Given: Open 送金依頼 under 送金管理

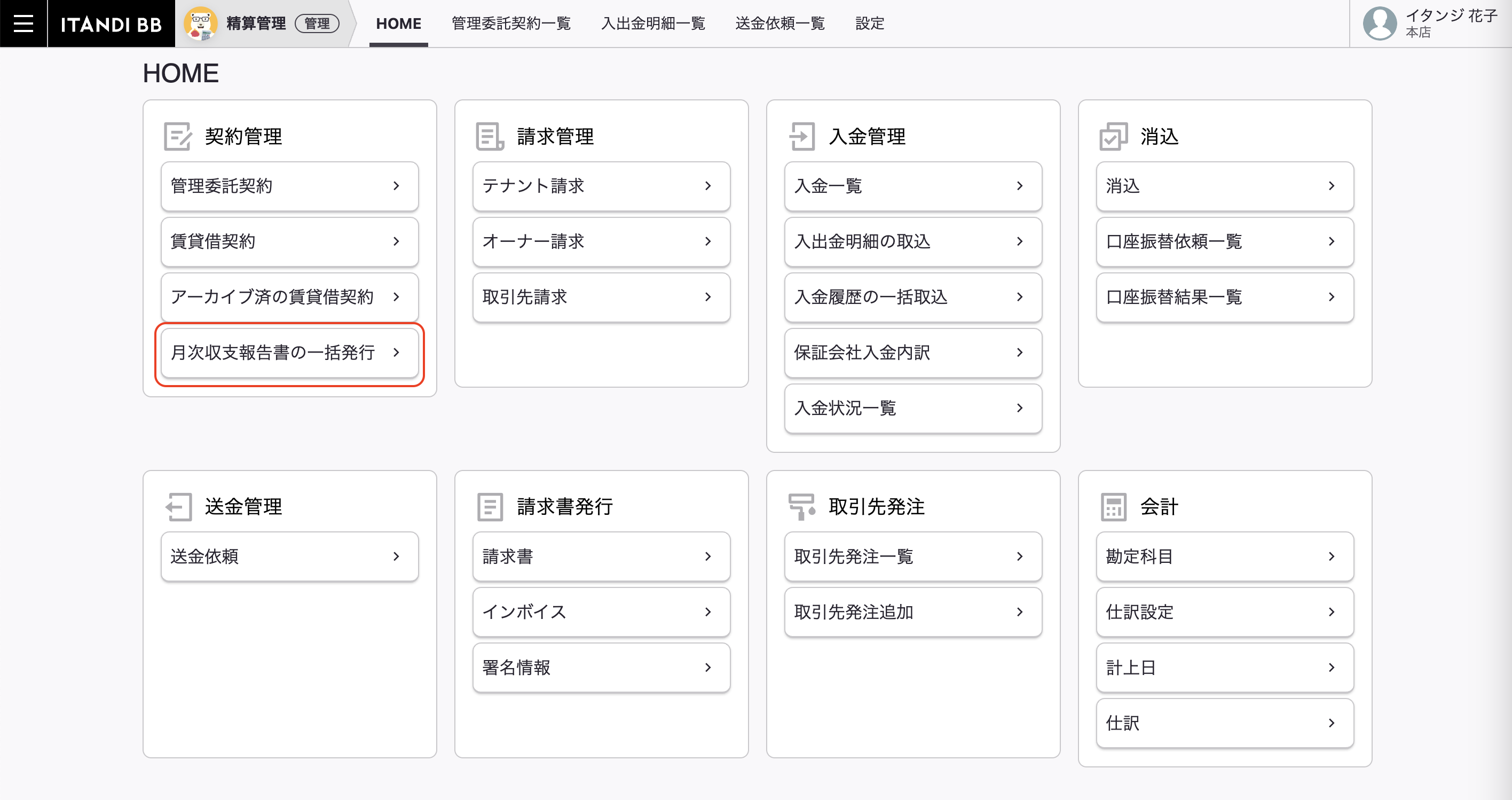Looking at the screenshot, I should coord(290,556).
